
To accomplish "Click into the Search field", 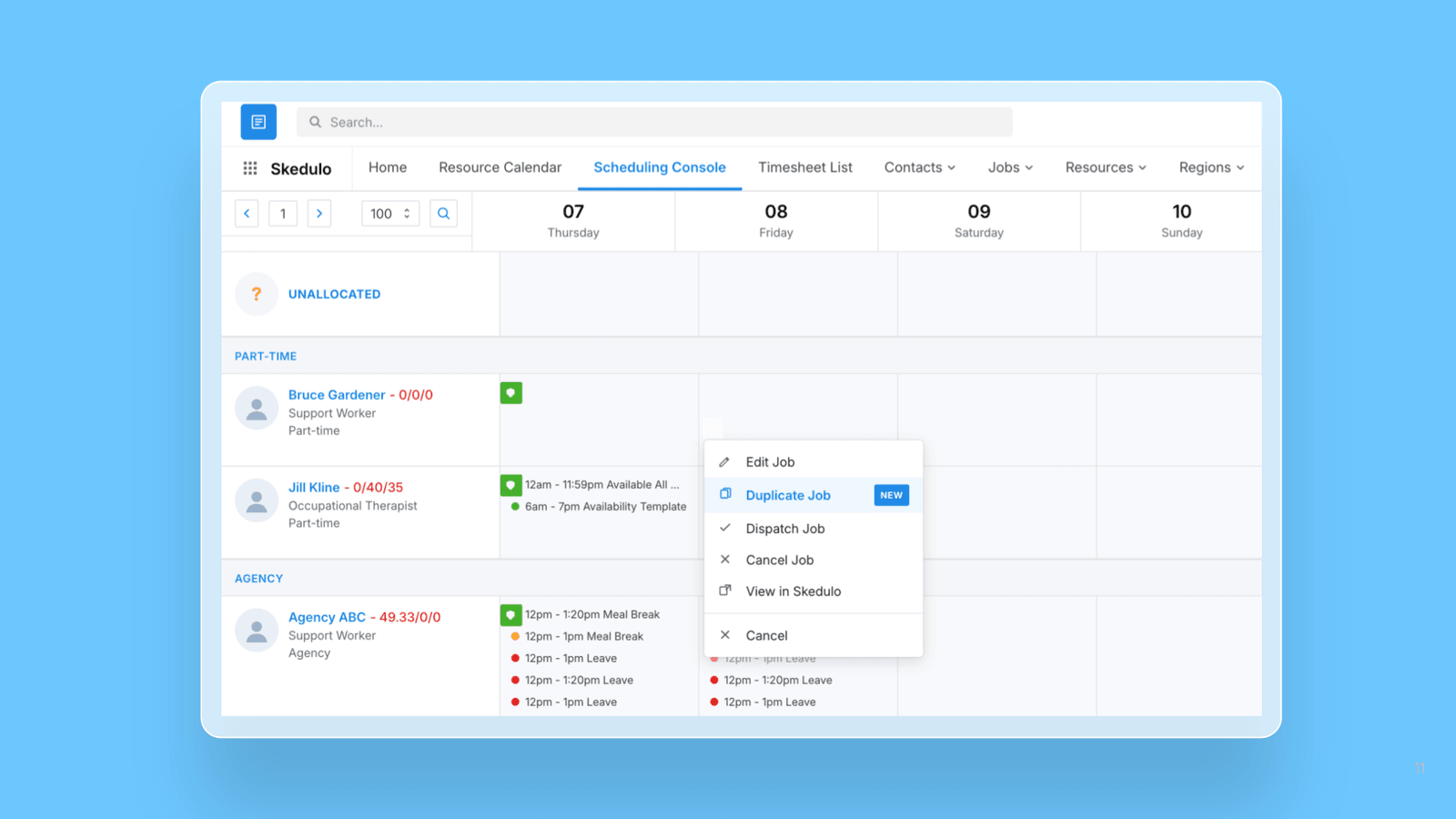I will pos(654,122).
